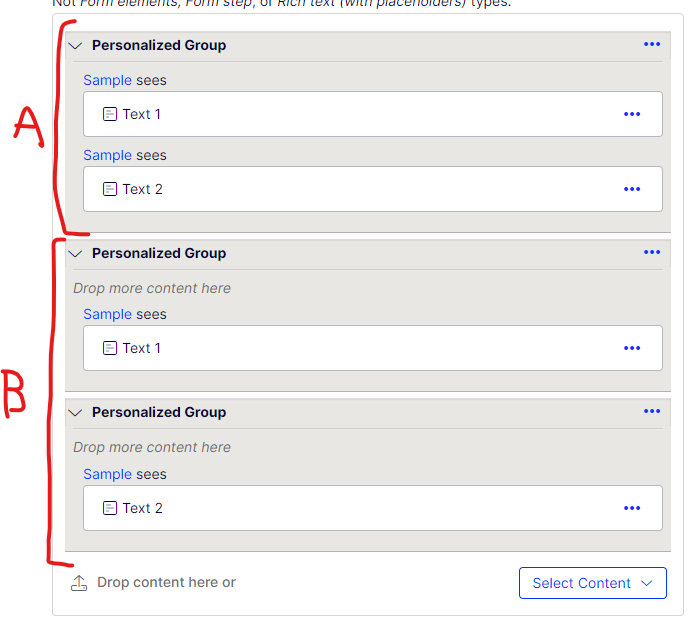Open more options for second Personalized Group

click(652, 252)
